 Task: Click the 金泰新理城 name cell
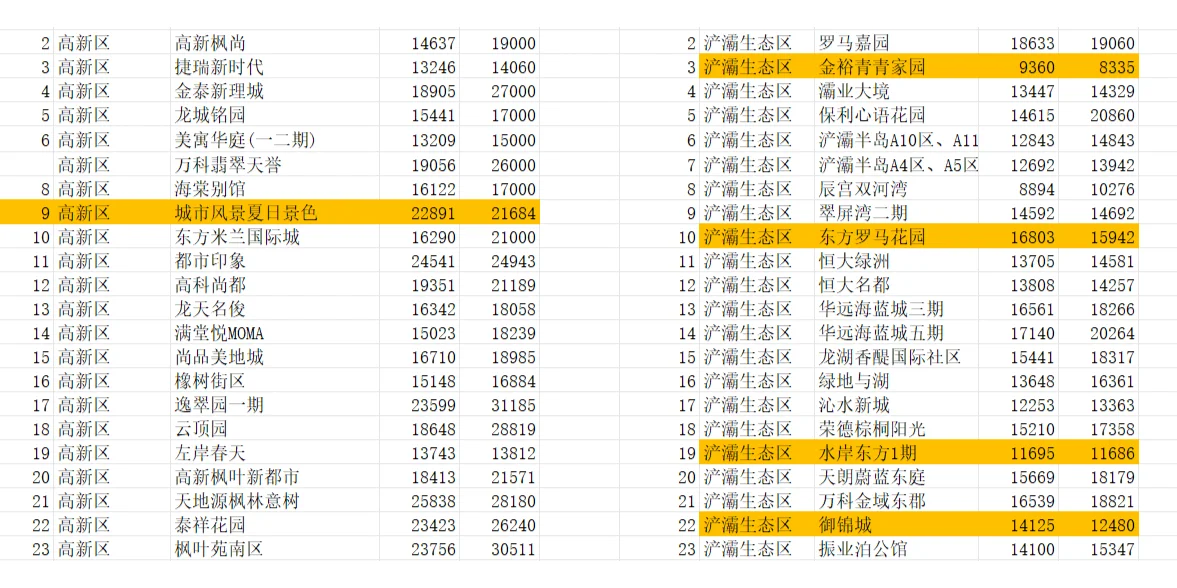click(x=274, y=92)
